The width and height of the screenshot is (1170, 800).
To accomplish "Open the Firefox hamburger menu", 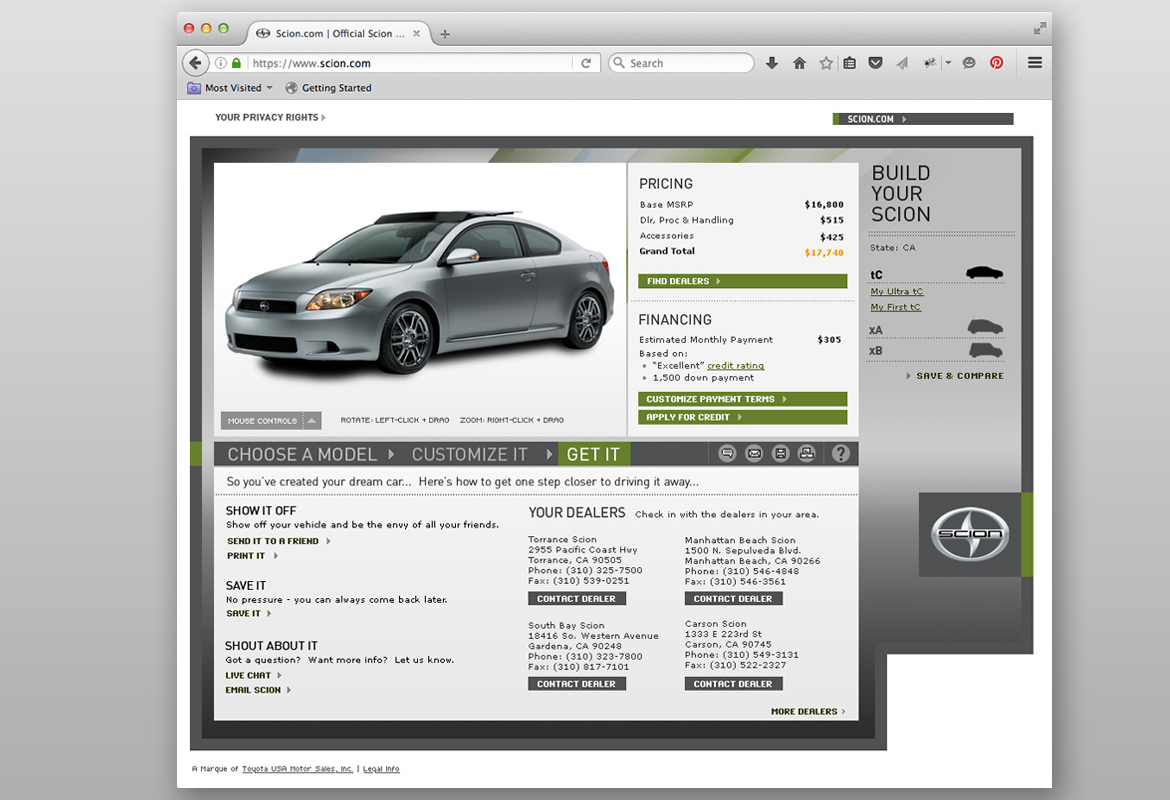I will click(1035, 63).
